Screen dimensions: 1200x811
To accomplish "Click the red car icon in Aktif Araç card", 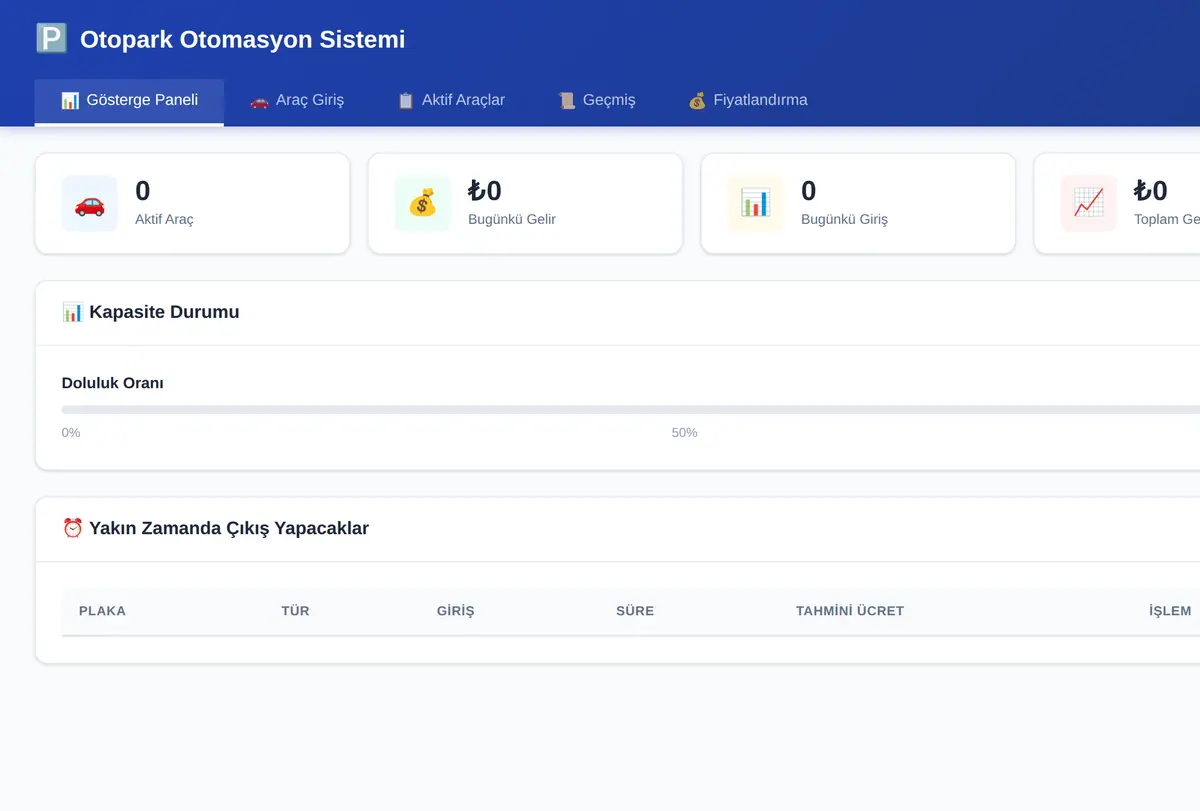I will tap(89, 204).
